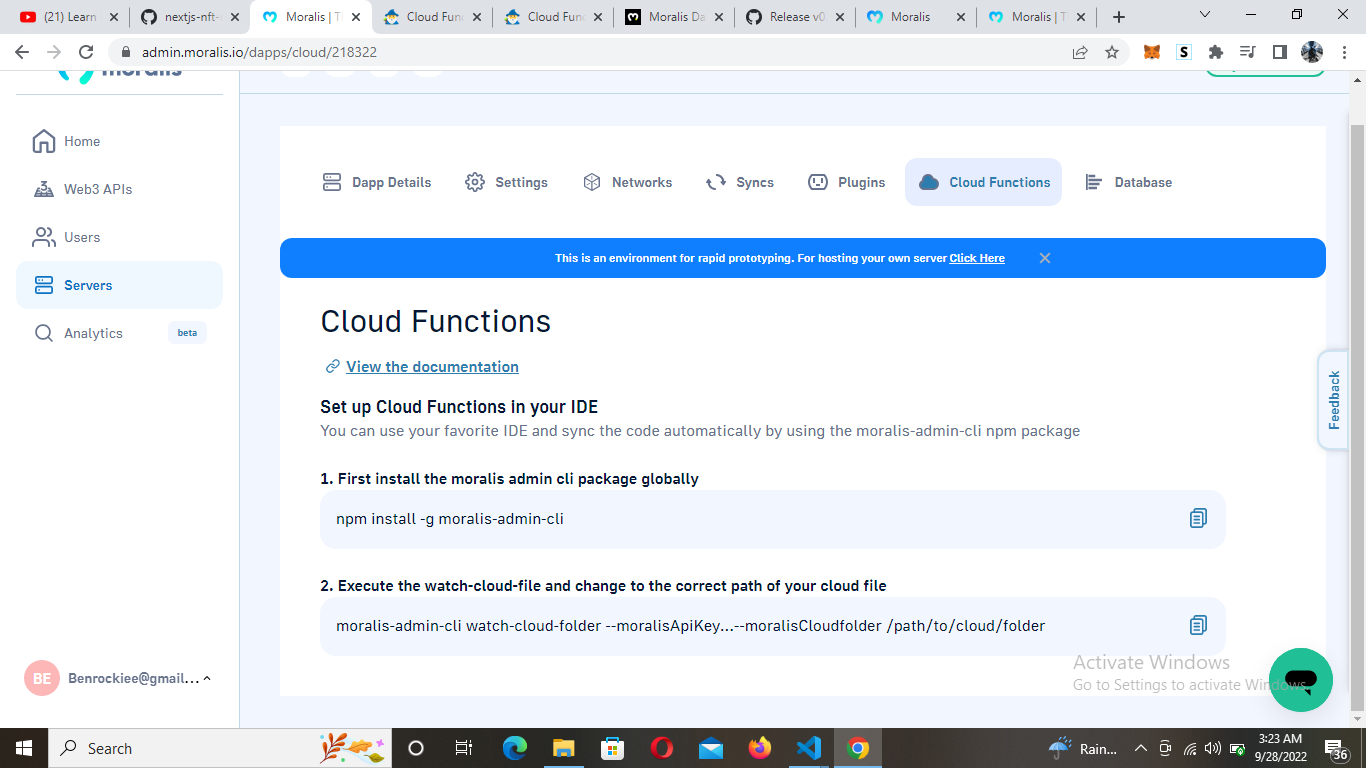Viewport: 1366px width, 768px height.
Task: Dismiss the rapid prototyping banner
Action: [1044, 258]
